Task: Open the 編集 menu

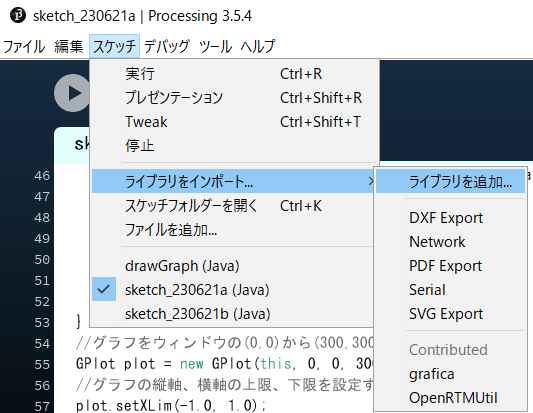Action: point(69,46)
